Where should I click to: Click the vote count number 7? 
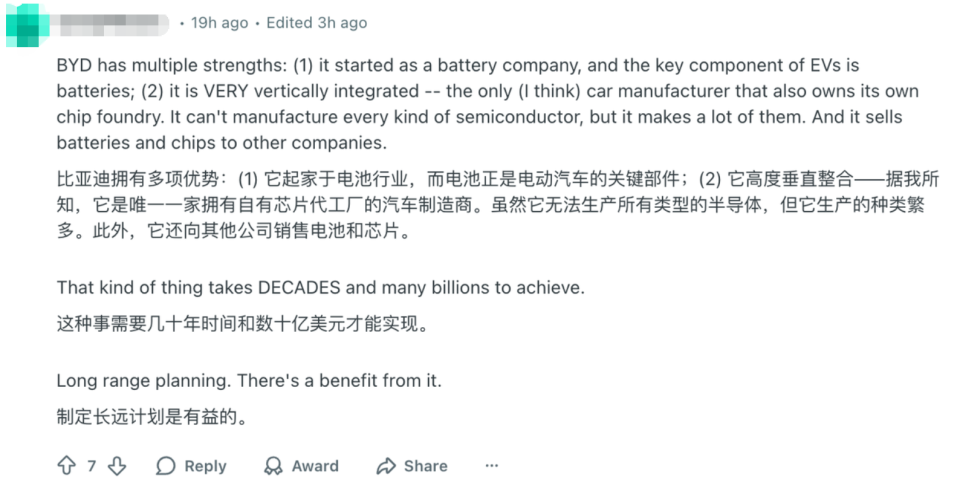coord(92,466)
